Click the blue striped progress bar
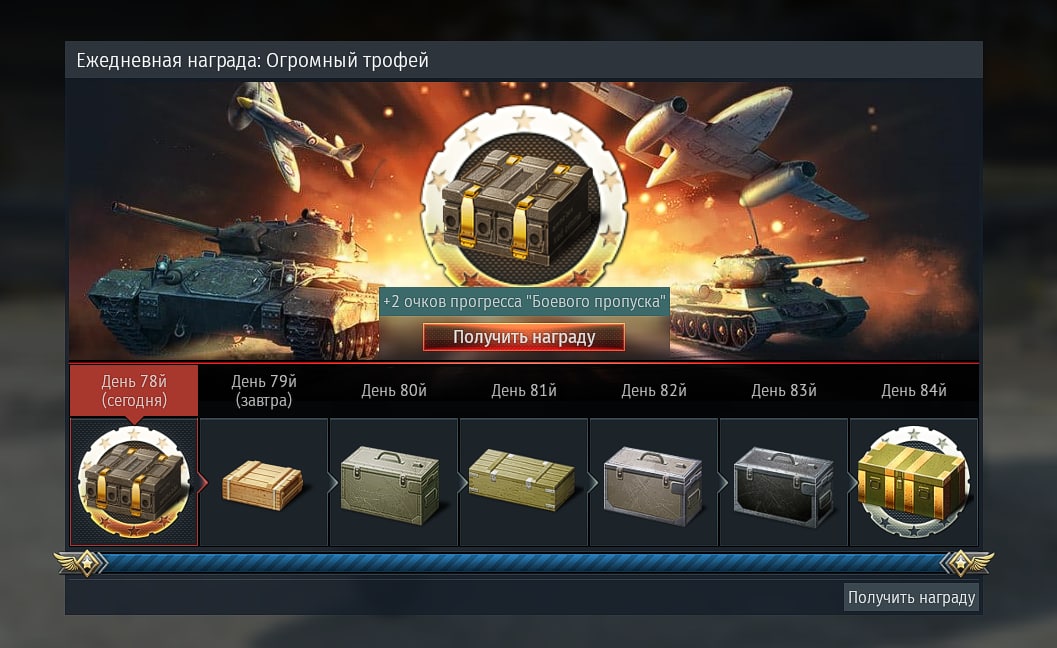The image size is (1057, 648). click(x=523, y=563)
